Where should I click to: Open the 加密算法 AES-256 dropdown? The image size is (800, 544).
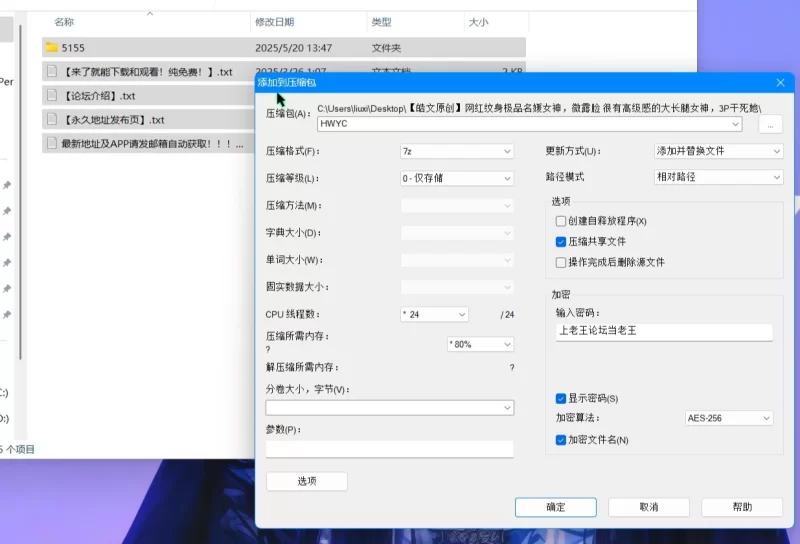point(729,418)
